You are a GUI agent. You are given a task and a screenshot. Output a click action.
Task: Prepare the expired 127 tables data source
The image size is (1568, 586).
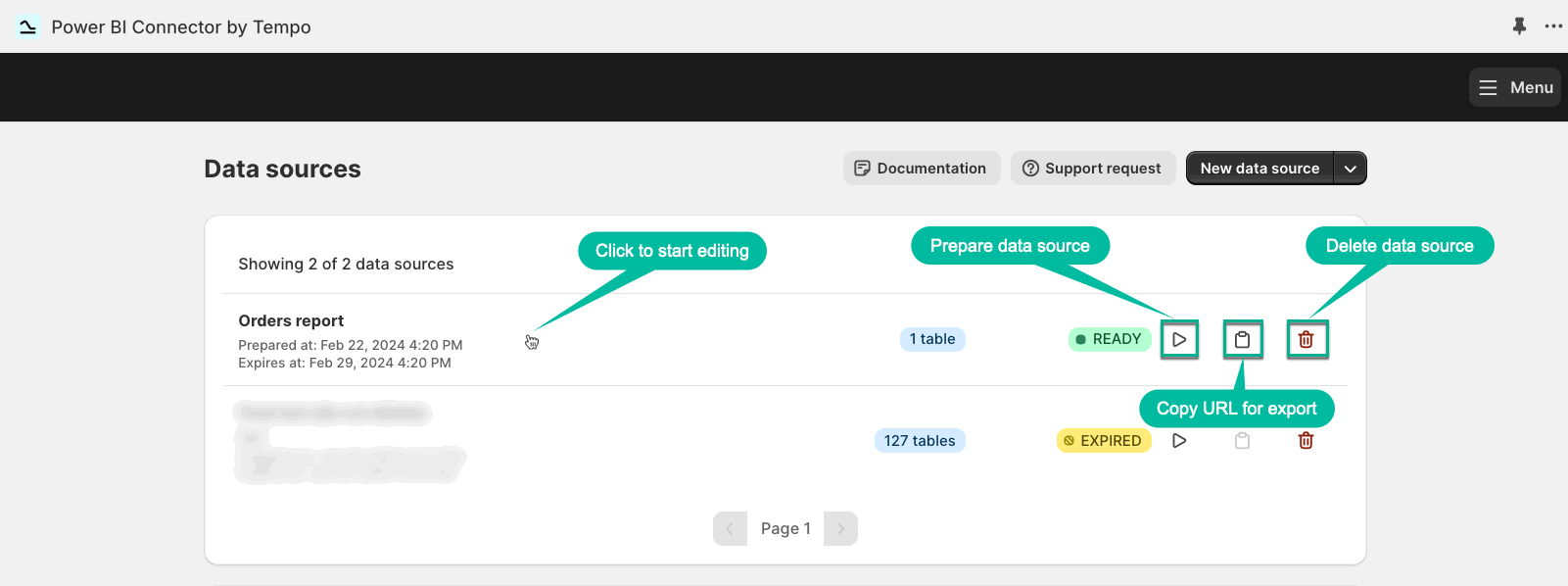coord(1179,441)
